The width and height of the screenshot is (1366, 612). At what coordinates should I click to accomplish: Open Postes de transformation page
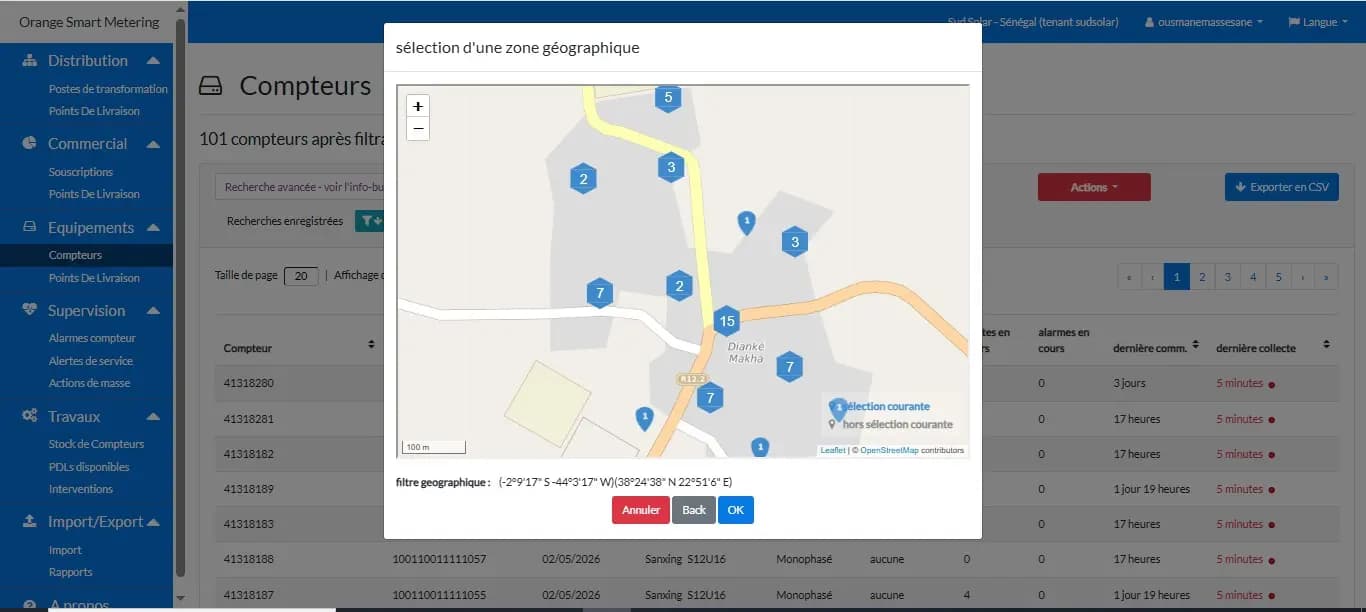(x=108, y=89)
